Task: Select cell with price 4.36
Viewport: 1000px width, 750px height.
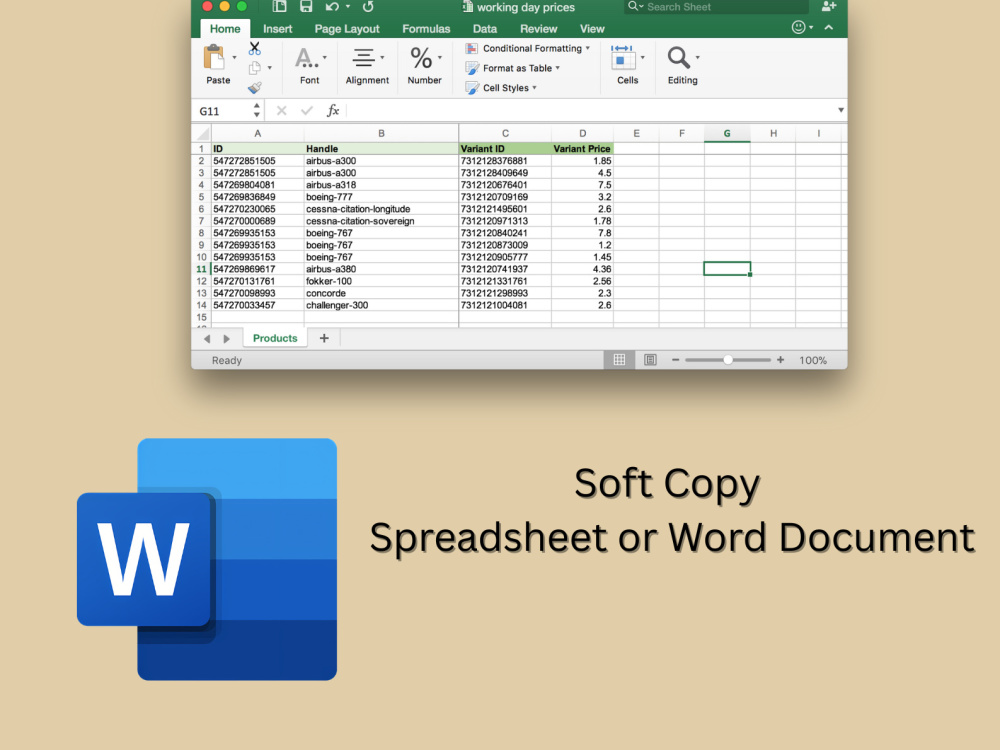Action: coord(582,269)
